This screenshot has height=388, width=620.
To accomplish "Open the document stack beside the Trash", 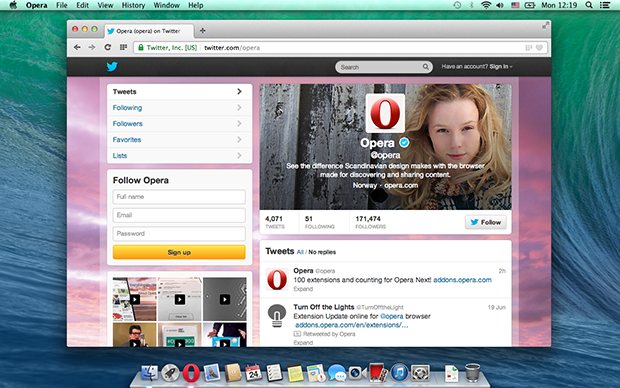I will [x=451, y=373].
